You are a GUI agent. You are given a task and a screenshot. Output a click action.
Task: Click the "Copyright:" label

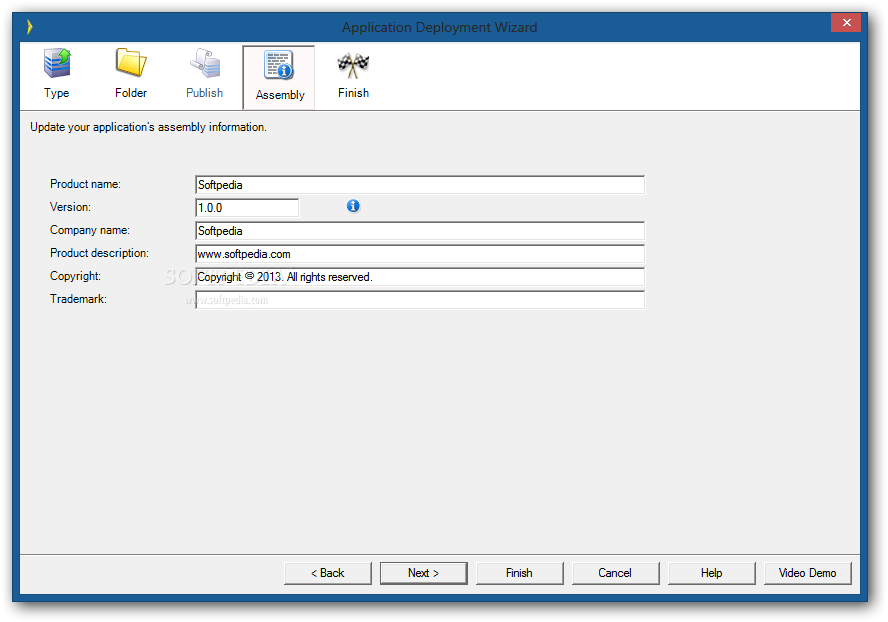[x=75, y=276]
